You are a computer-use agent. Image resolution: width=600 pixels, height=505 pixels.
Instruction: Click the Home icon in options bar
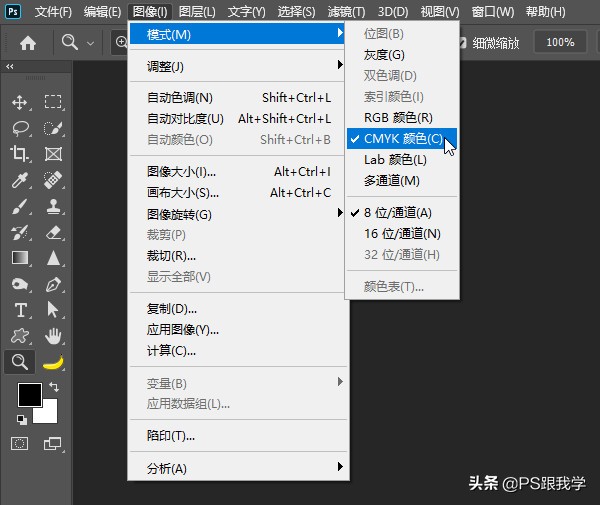pyautogui.click(x=28, y=43)
